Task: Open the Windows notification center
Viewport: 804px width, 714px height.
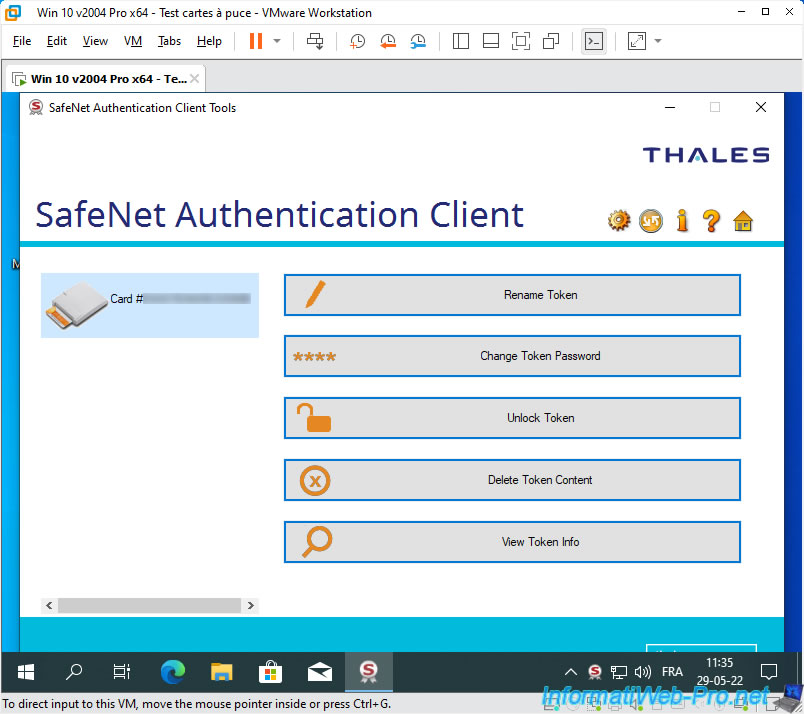Action: [769, 672]
